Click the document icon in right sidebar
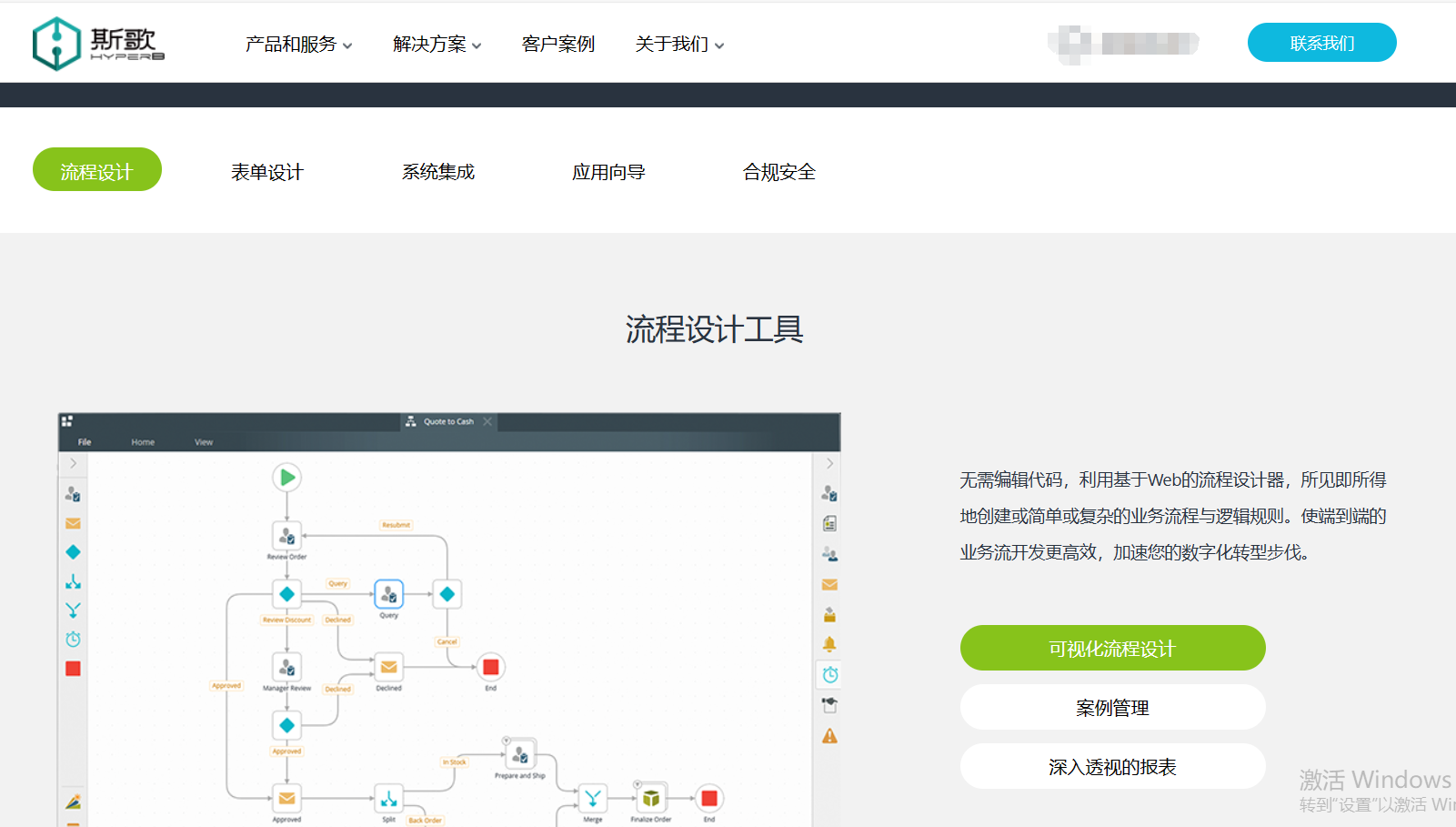The width and height of the screenshot is (1456, 827). pyautogui.click(x=828, y=522)
